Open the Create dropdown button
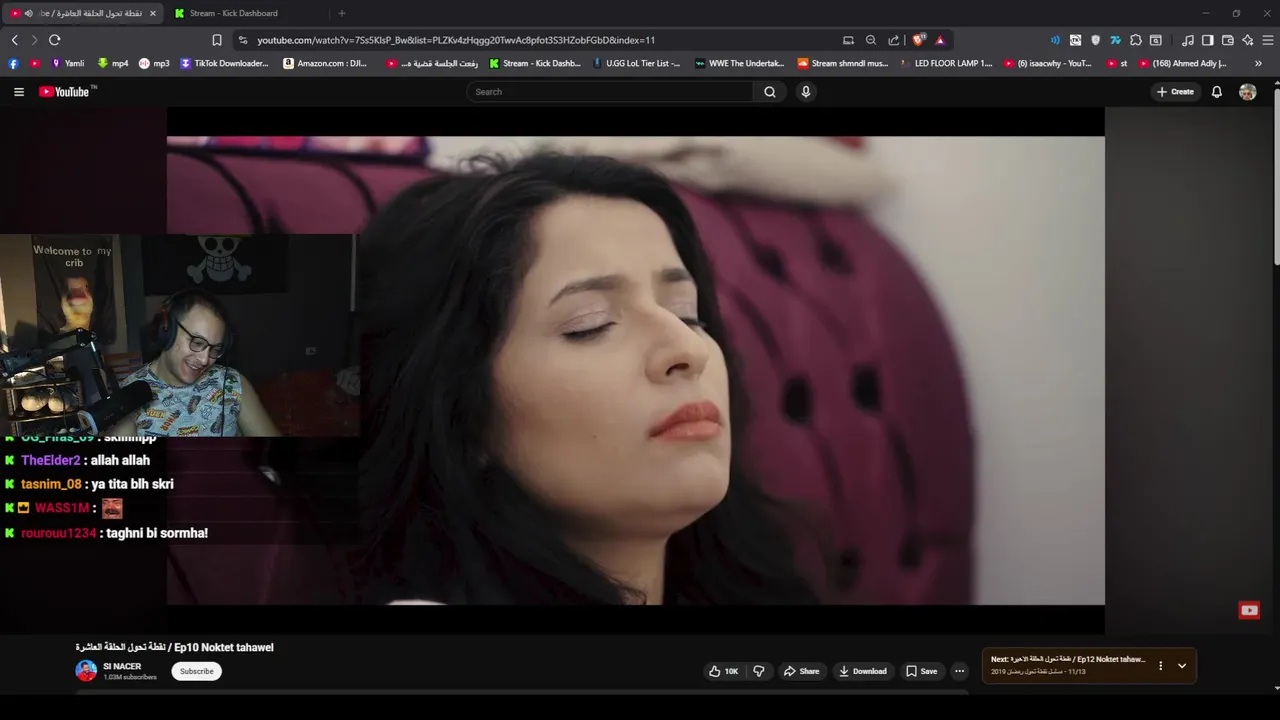The image size is (1280, 720). 1175,92
